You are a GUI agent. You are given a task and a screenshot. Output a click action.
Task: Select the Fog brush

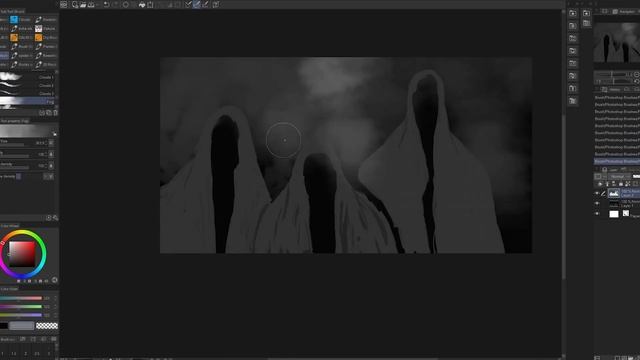(28, 102)
